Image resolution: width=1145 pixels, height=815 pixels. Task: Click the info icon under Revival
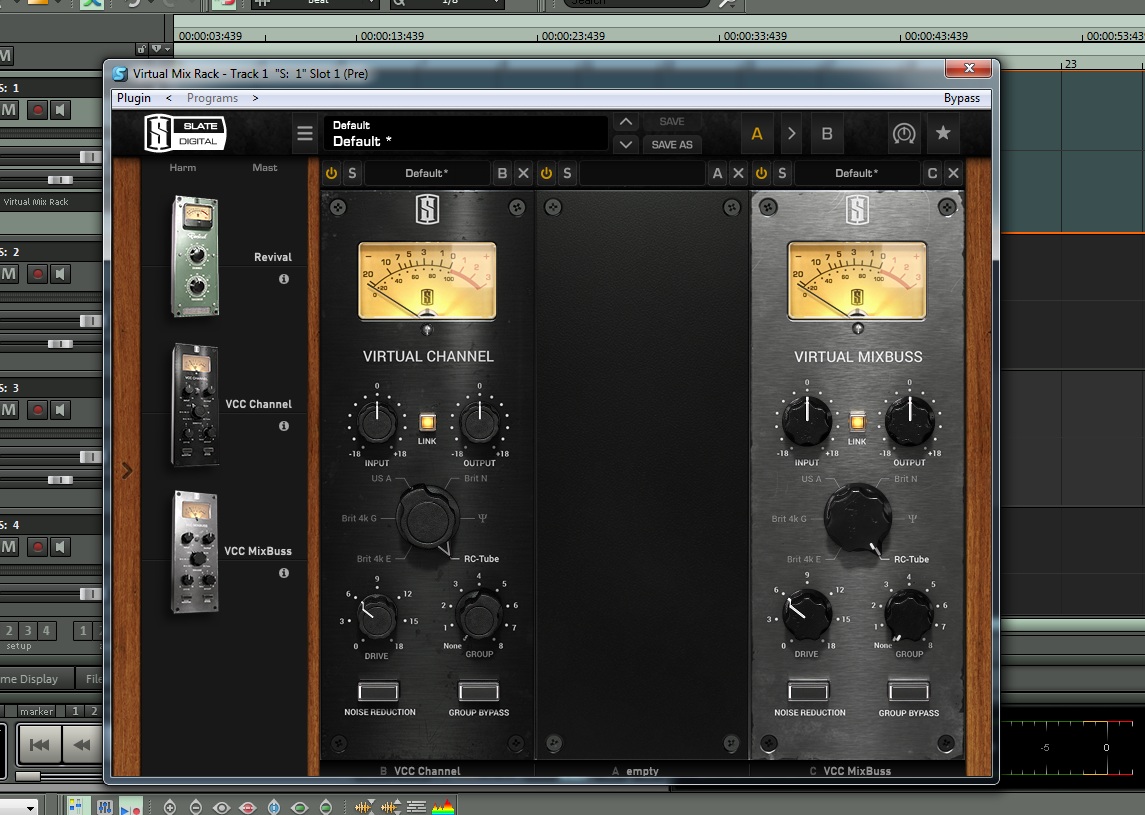pos(283,279)
